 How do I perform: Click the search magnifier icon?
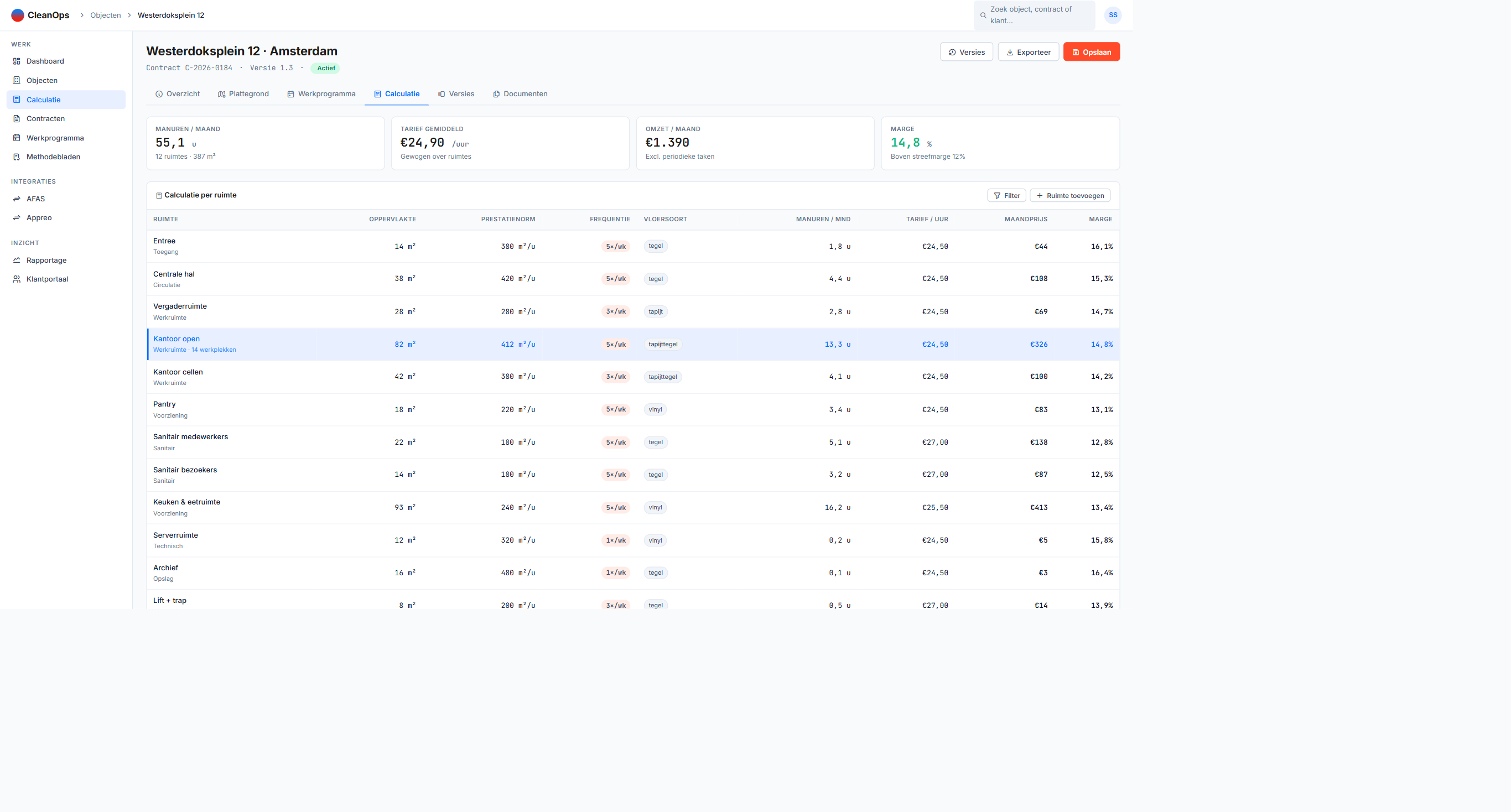coord(983,15)
